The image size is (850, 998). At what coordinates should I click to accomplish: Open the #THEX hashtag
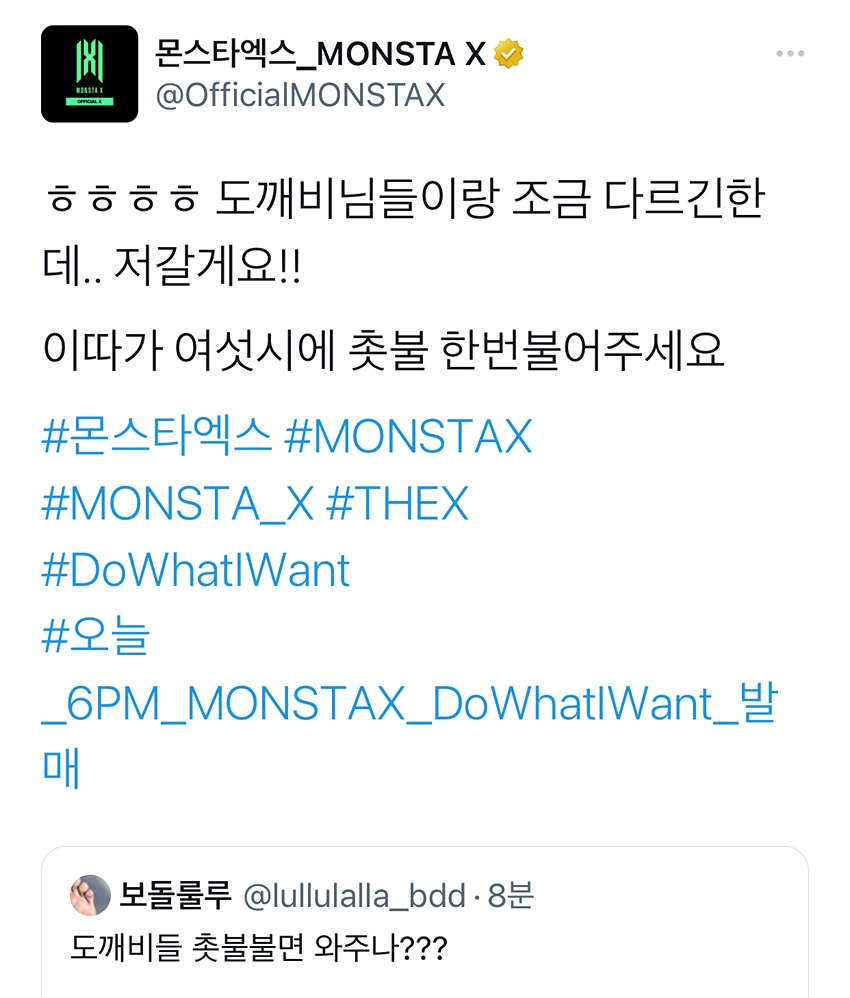pyautogui.click(x=397, y=503)
